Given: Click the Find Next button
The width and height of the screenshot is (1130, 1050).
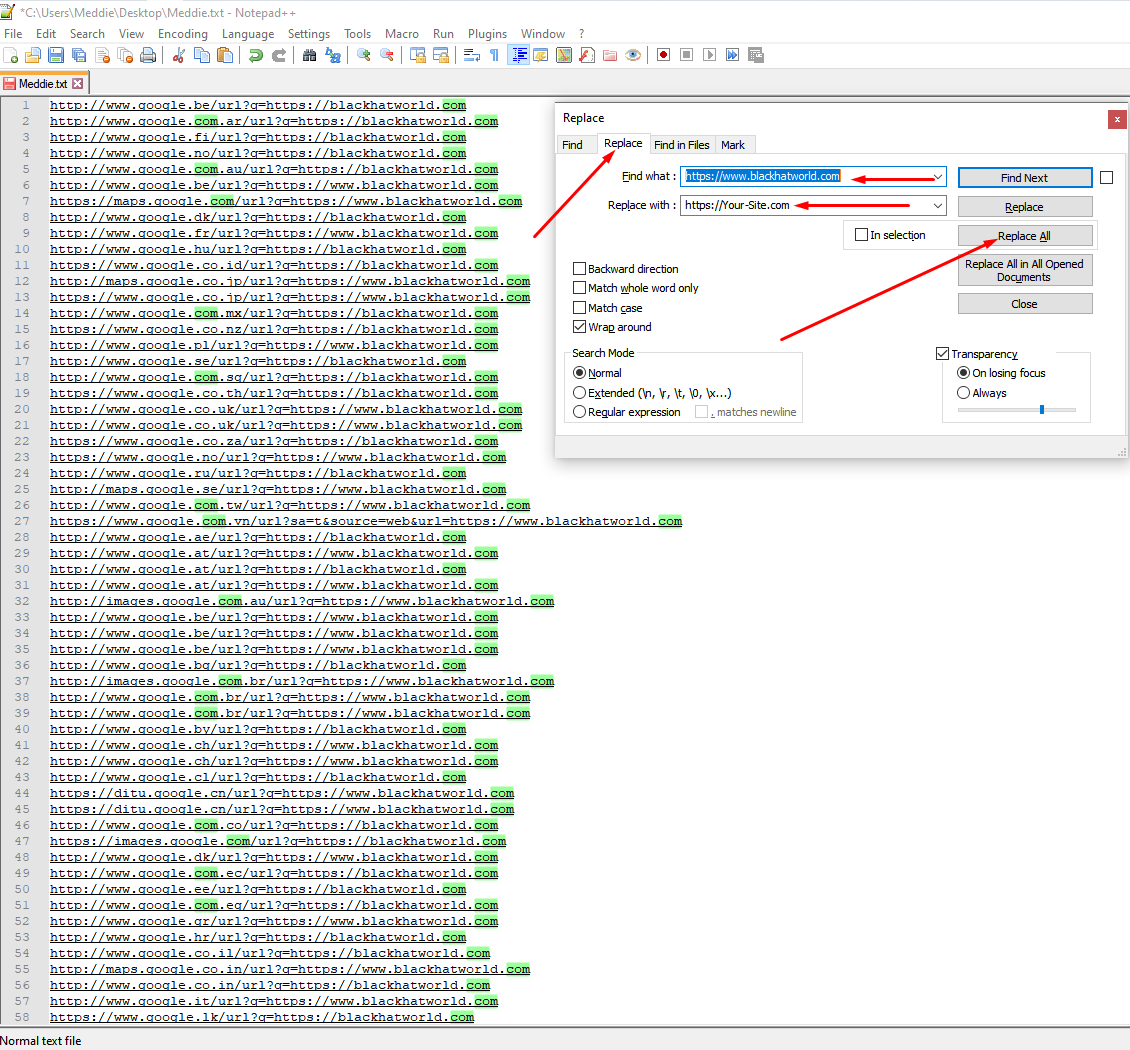Looking at the screenshot, I should click(1024, 177).
